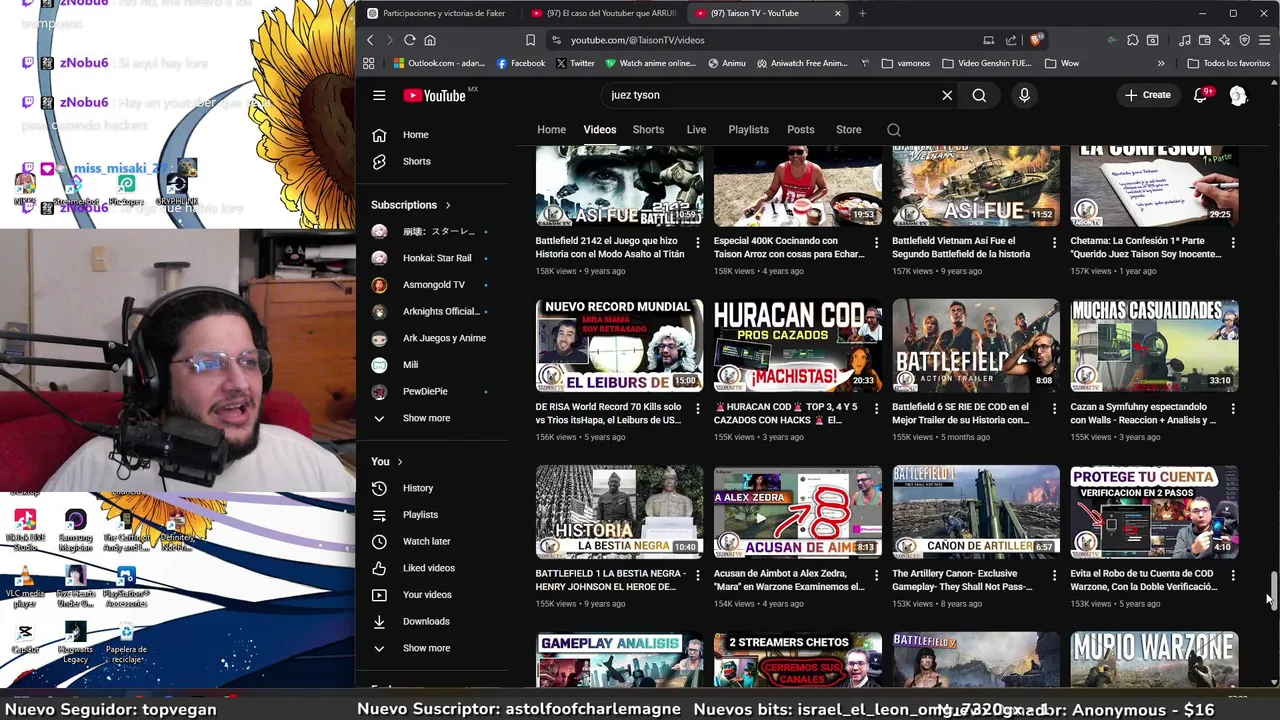The width and height of the screenshot is (1280, 720).
Task: Show more bookmarks with the double chevron
Action: point(1161,63)
